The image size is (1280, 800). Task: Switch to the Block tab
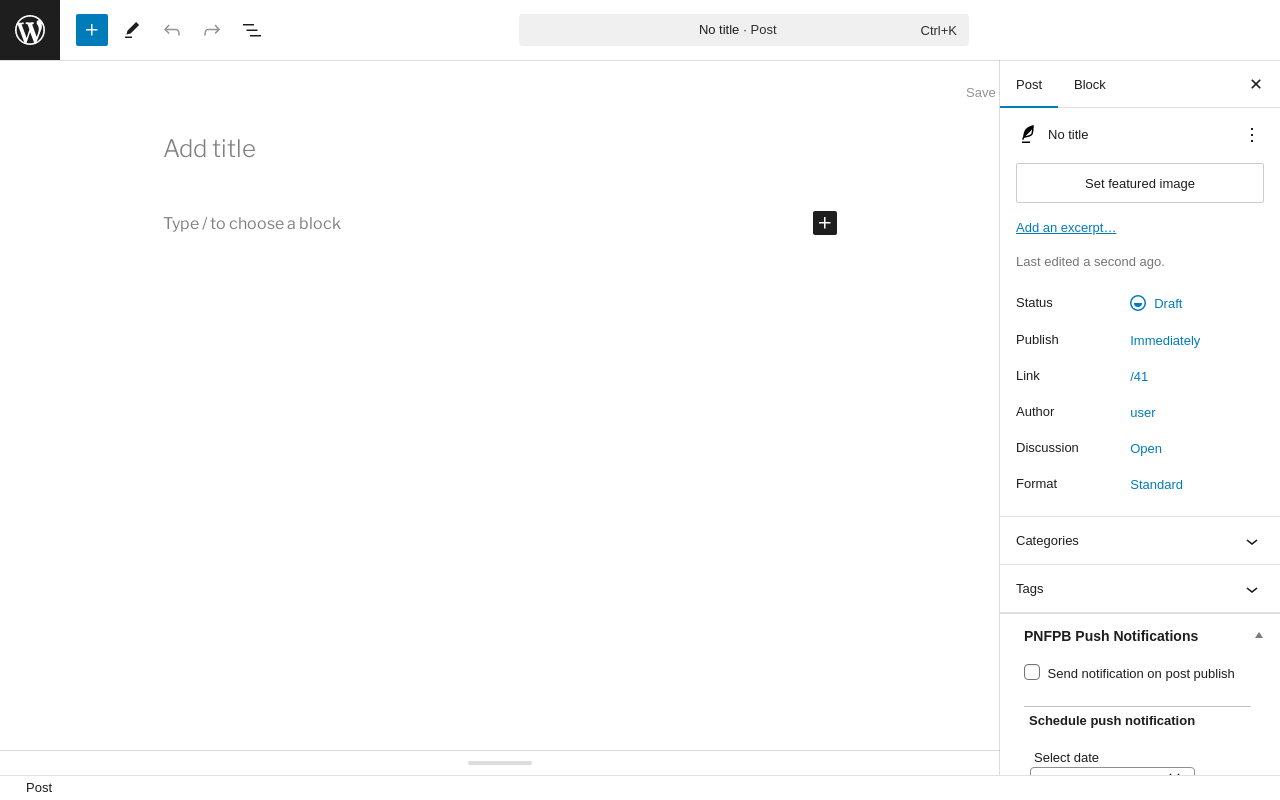[x=1090, y=84]
